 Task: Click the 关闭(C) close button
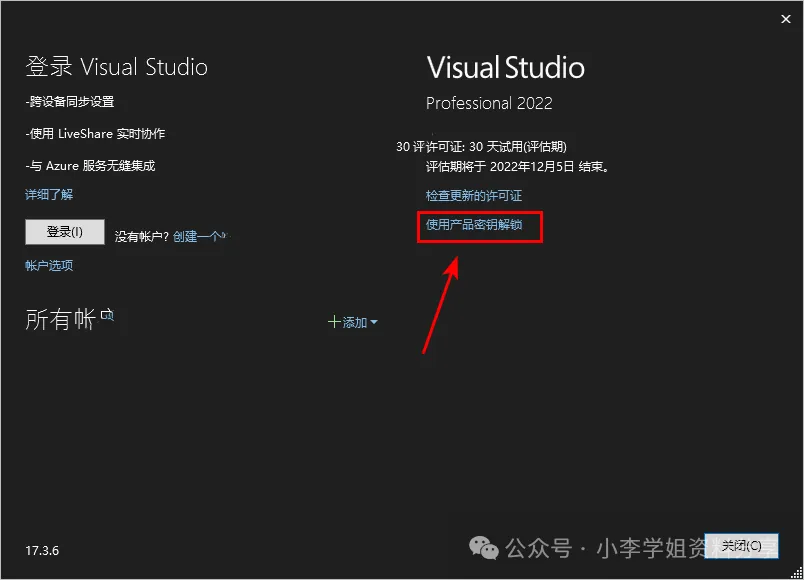point(741,546)
